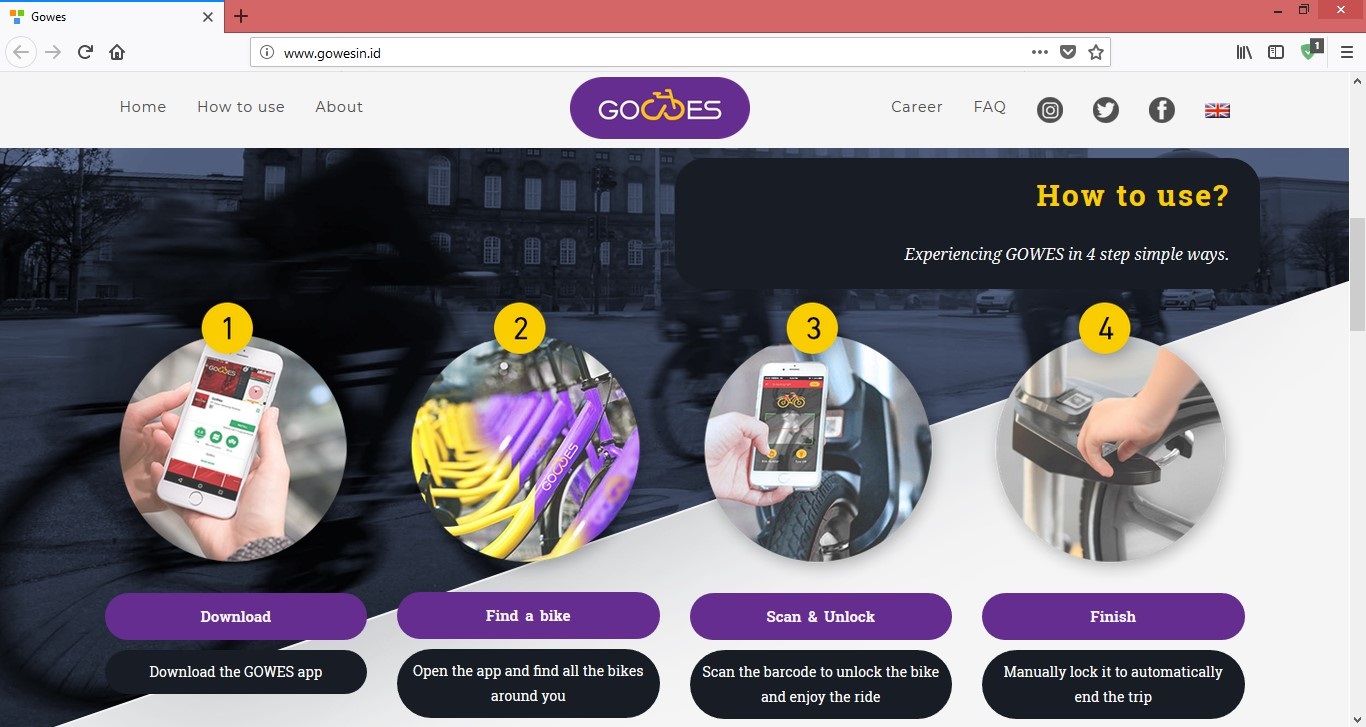The width and height of the screenshot is (1366, 727).
Task: Open the Facebook icon link
Action: 1162,110
